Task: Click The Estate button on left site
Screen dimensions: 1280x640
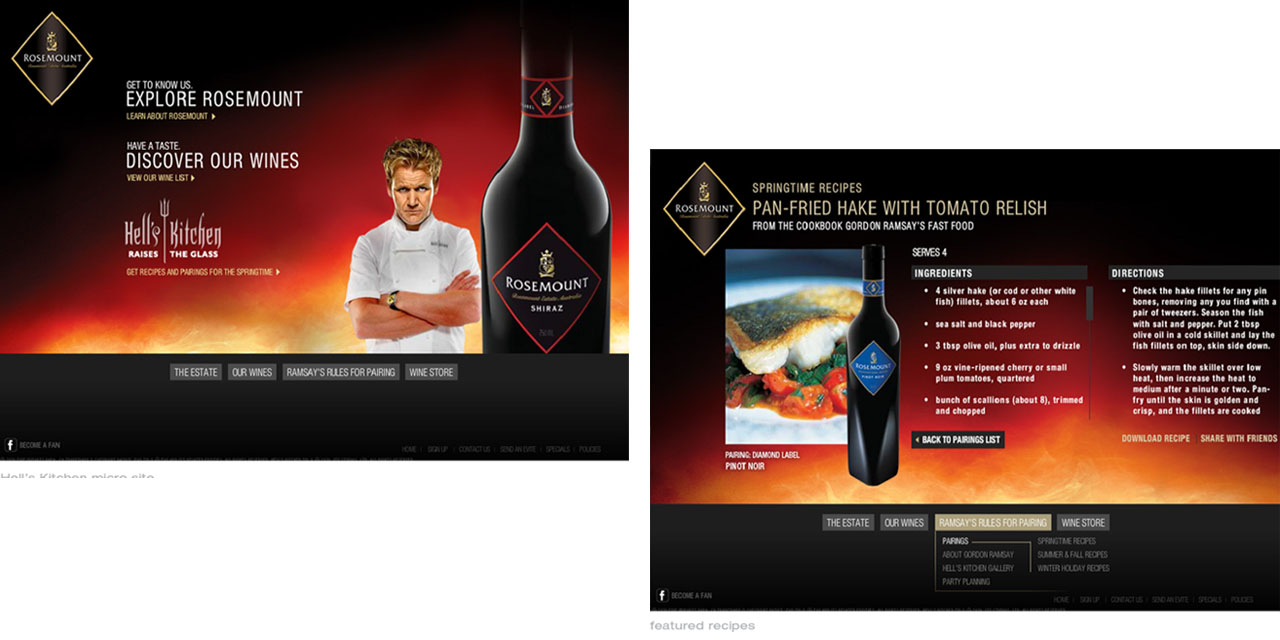Action: (x=196, y=372)
